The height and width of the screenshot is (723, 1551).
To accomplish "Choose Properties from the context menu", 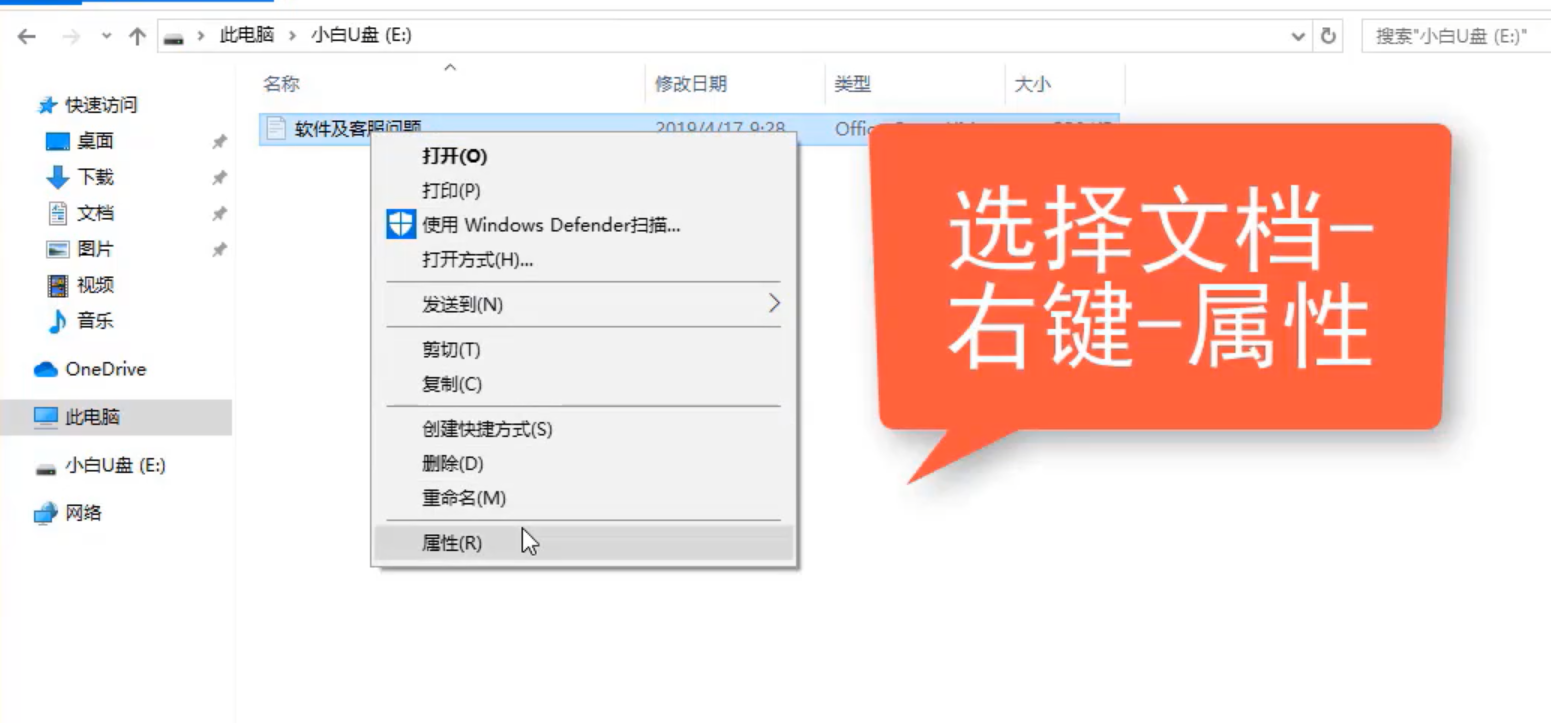I will [x=452, y=543].
